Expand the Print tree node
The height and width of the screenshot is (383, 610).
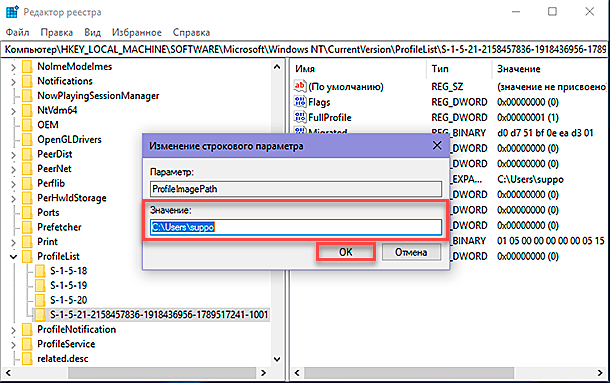[13, 242]
